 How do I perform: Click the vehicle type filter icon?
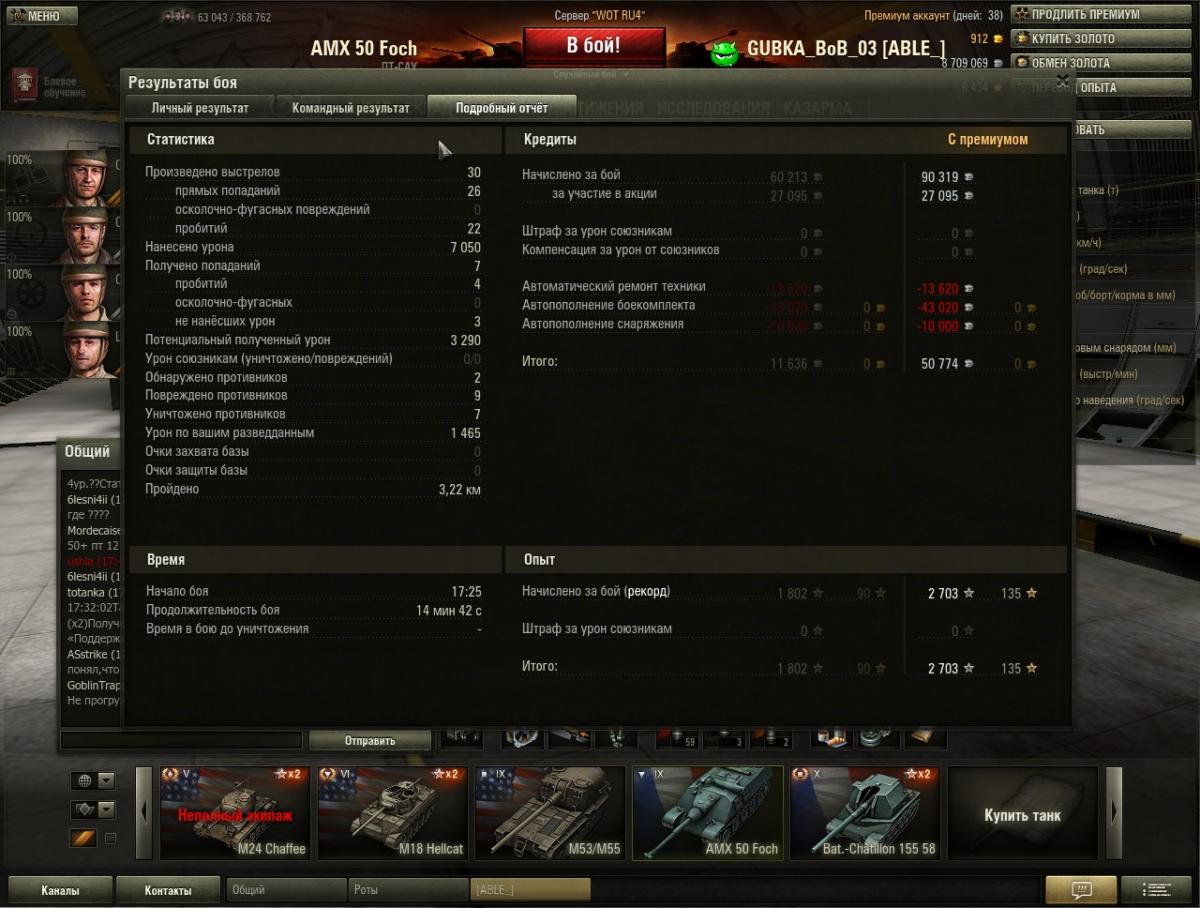83,809
